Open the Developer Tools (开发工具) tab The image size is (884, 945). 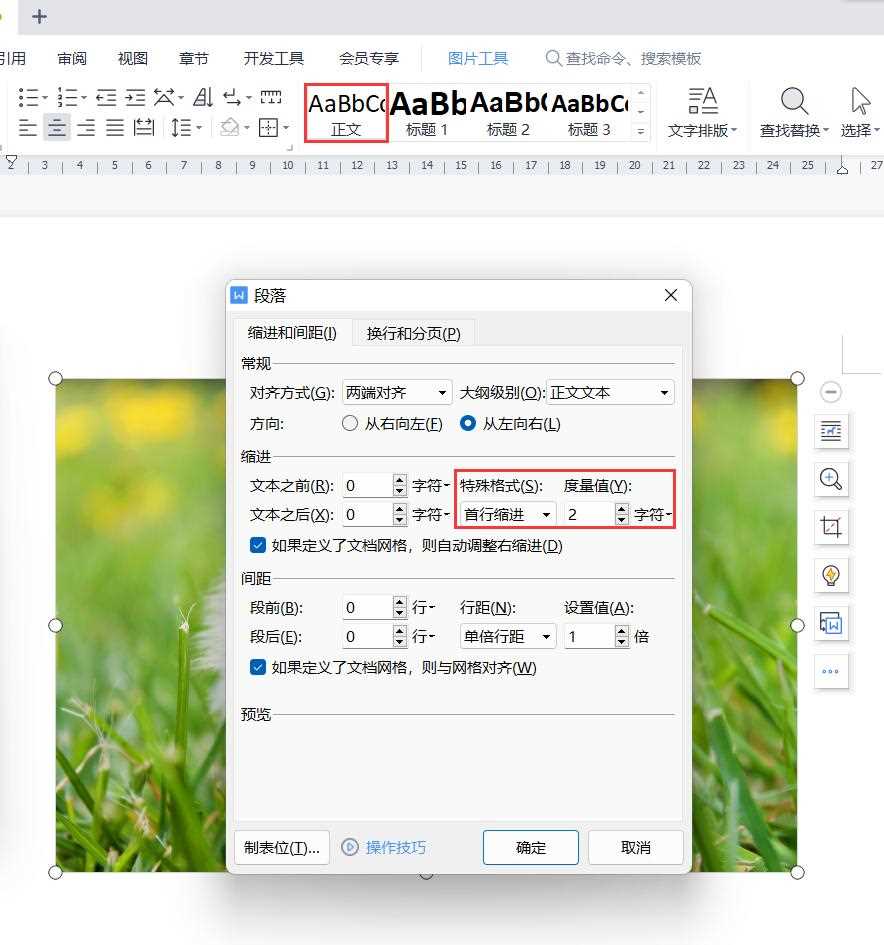(274, 58)
